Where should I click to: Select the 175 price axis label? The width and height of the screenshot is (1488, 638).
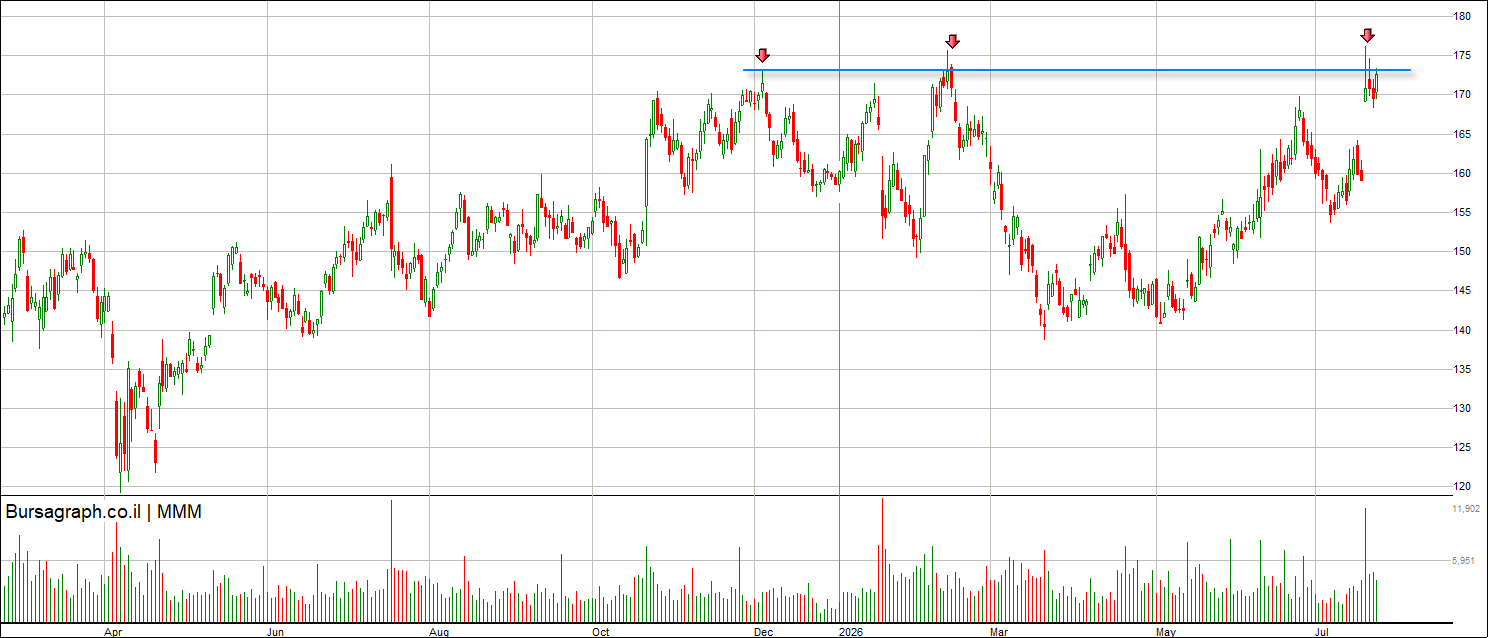pyautogui.click(x=1462, y=55)
